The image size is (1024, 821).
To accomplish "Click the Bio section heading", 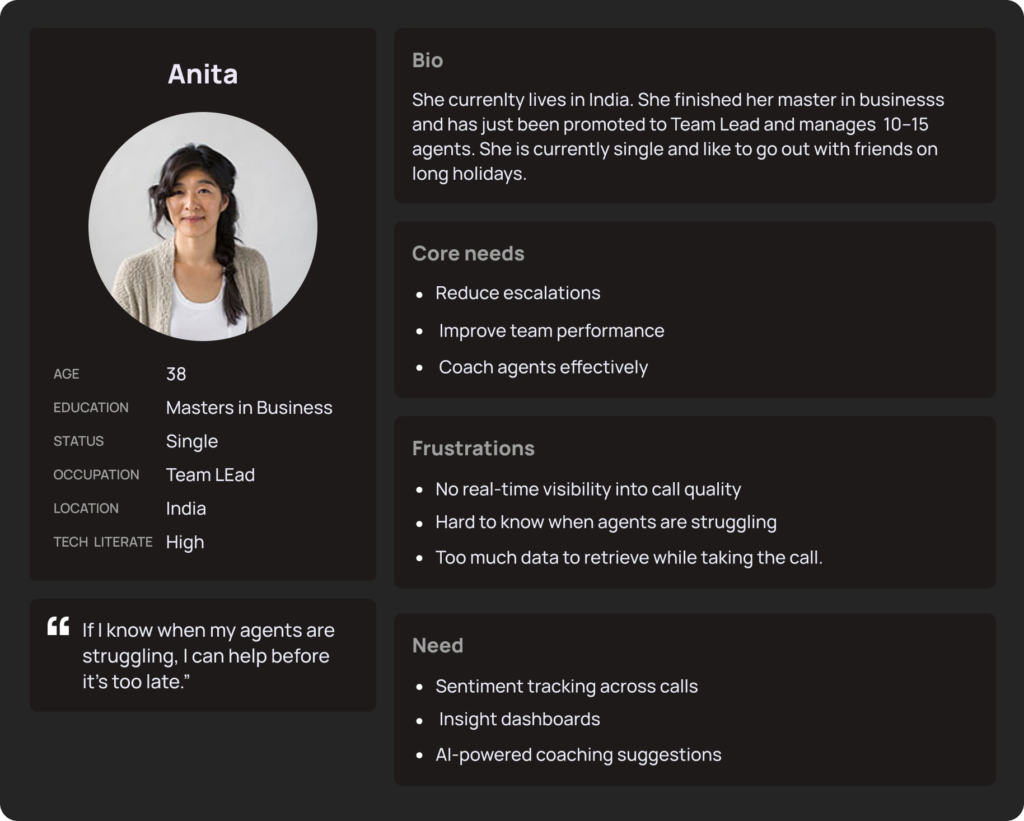I will click(x=427, y=60).
